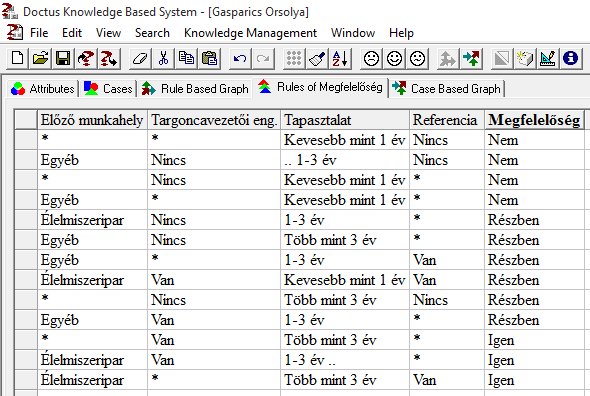The width and height of the screenshot is (590, 396).
Task: Click the greyed-out redo arrow icon
Action: click(x=263, y=59)
